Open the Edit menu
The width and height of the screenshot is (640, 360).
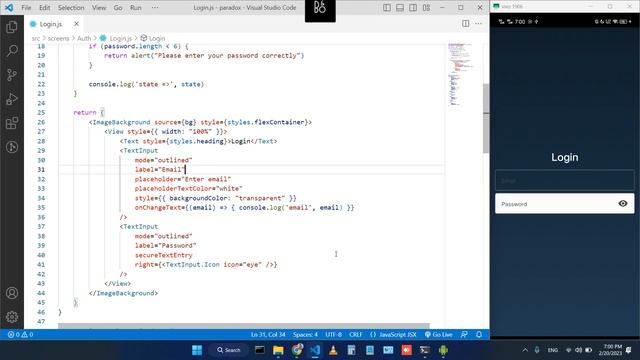pos(44,7)
